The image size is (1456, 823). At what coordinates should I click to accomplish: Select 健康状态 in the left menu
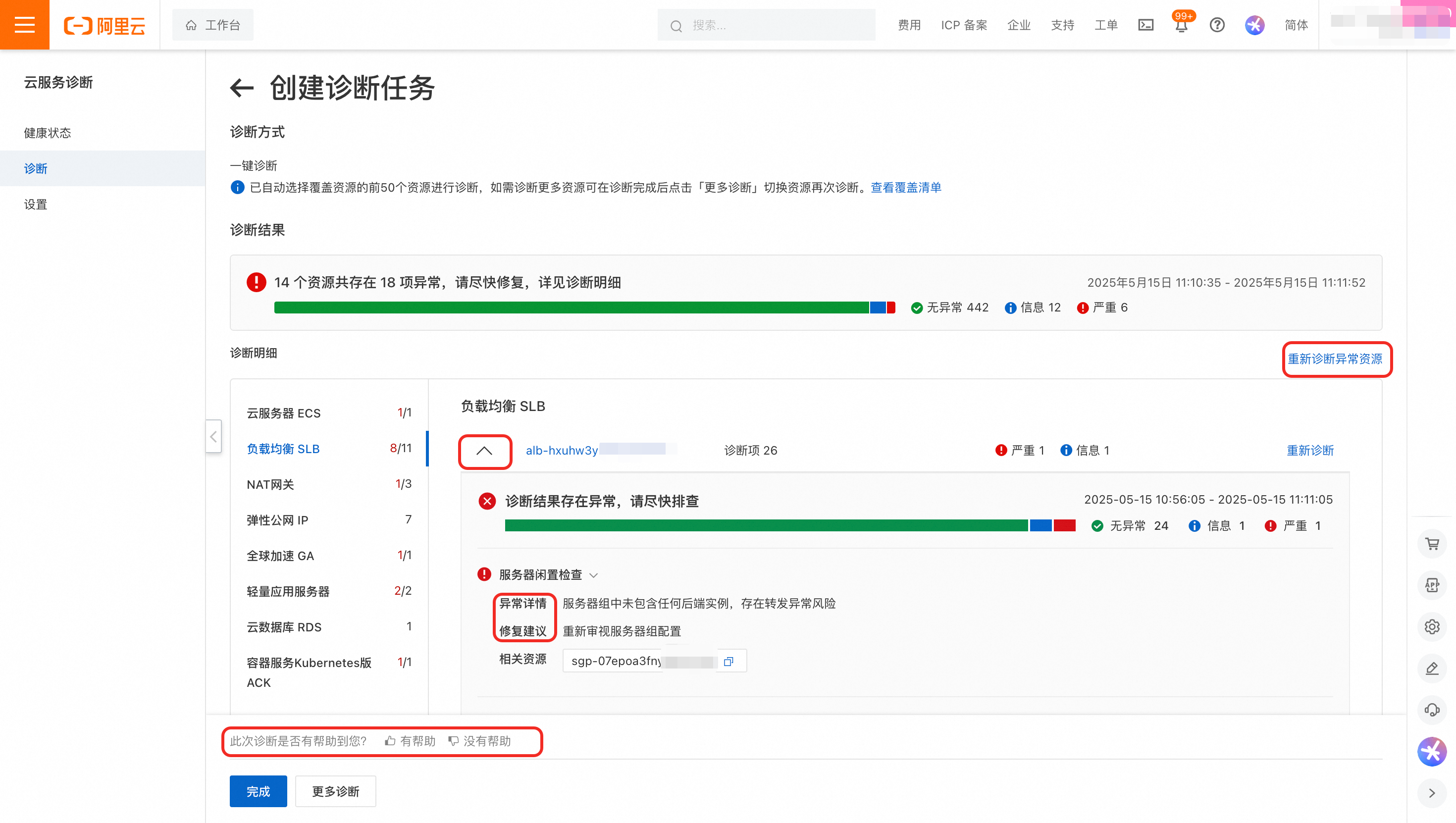pos(48,133)
